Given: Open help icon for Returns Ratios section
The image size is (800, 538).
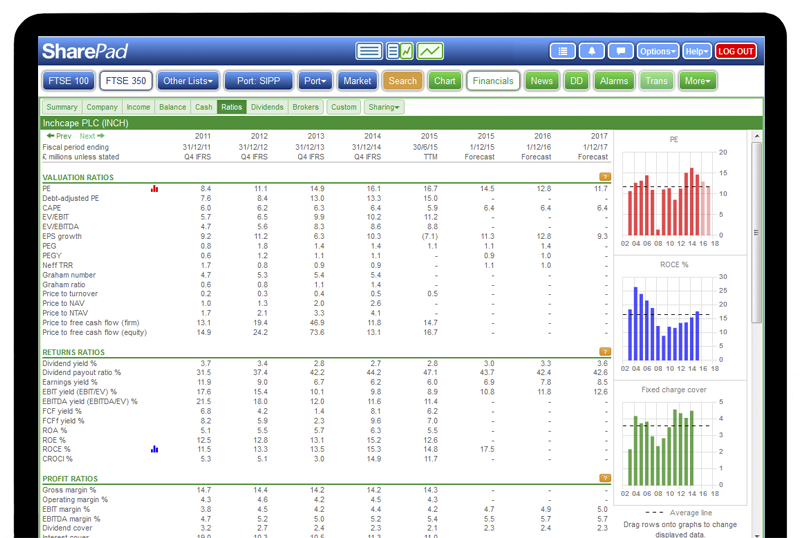Looking at the screenshot, I should [x=604, y=352].
